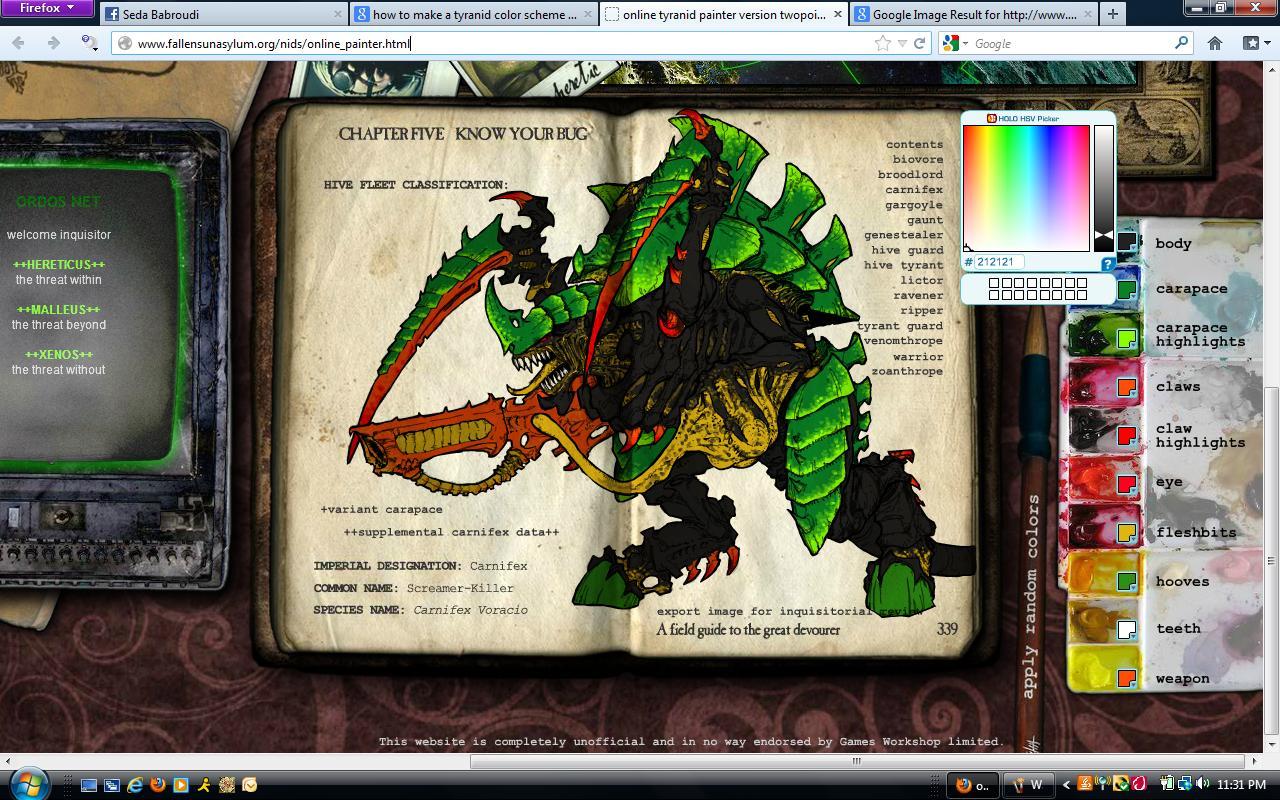
Task: Open the weapon color swatch
Action: (1127, 678)
